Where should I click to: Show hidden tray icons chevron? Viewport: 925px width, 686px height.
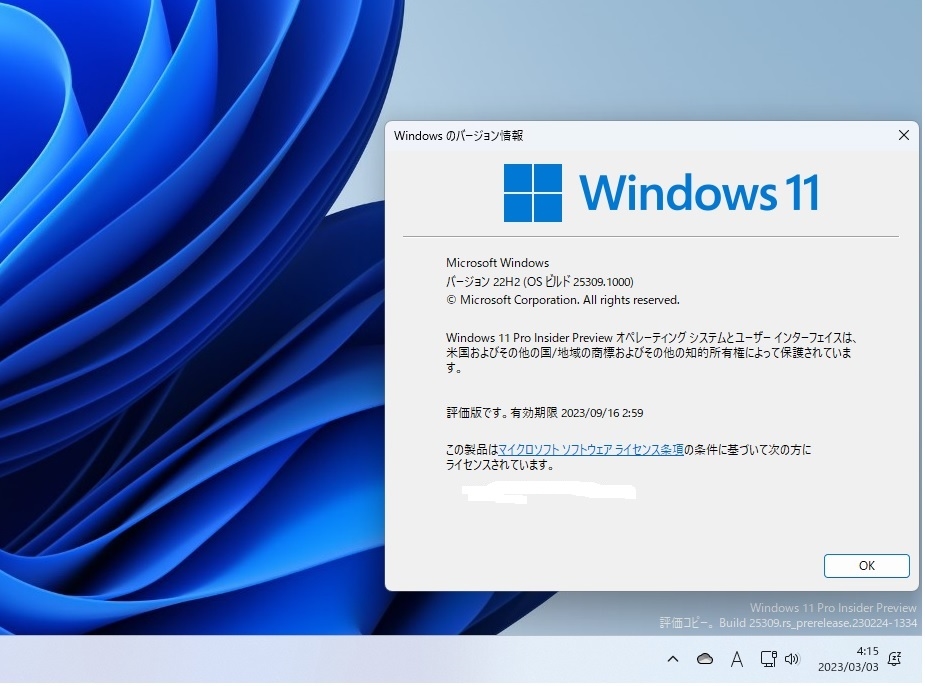pyautogui.click(x=674, y=660)
